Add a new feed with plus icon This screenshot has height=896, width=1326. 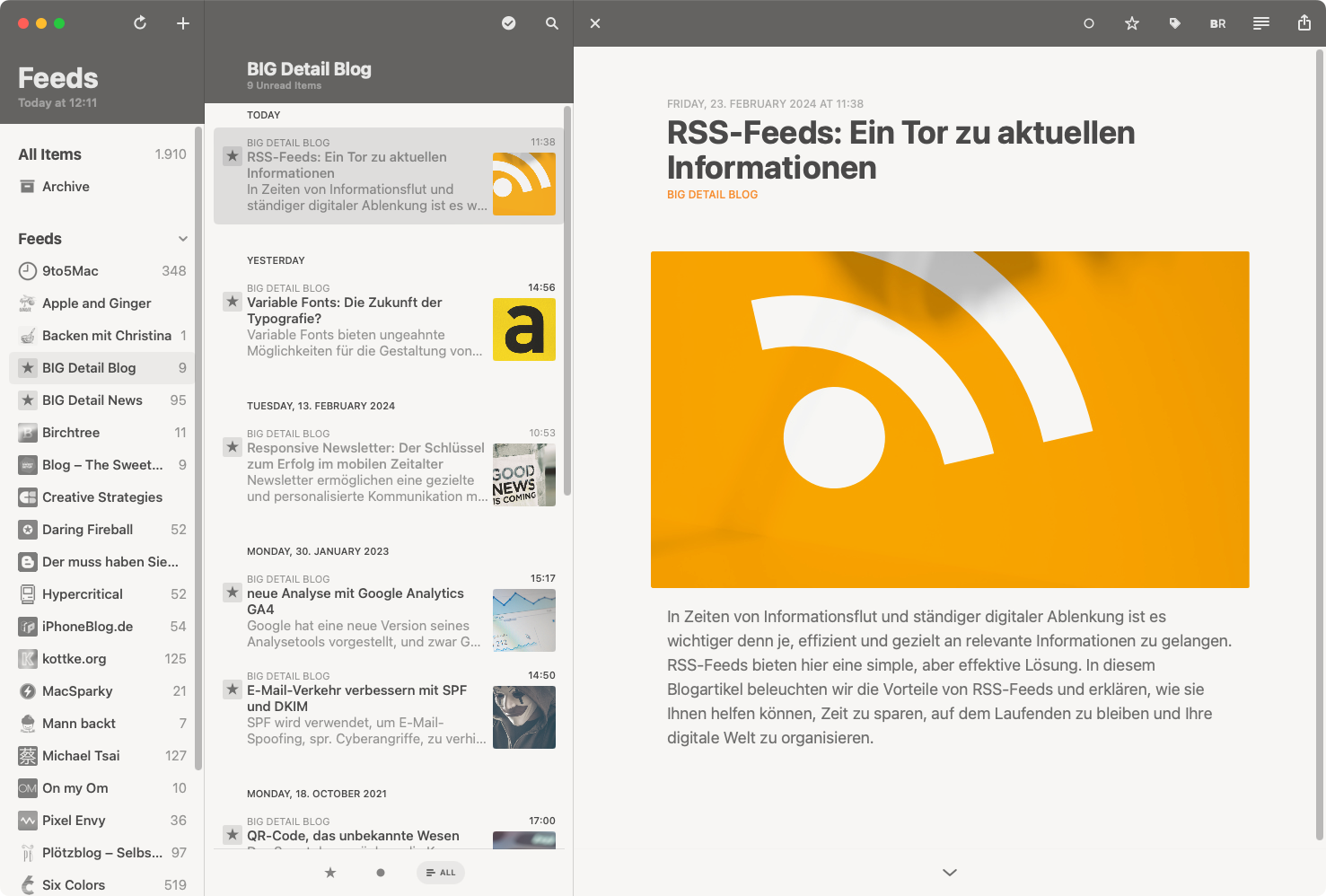[x=183, y=23]
